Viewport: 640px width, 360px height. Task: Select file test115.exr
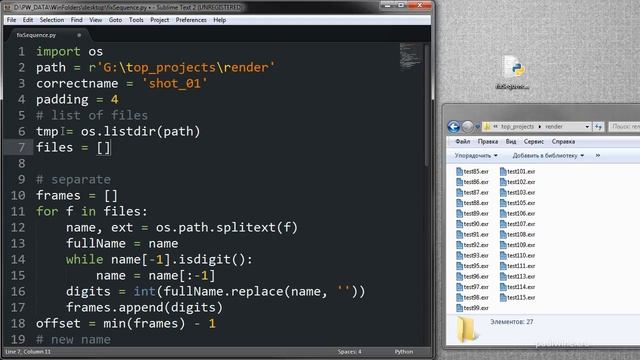518,298
